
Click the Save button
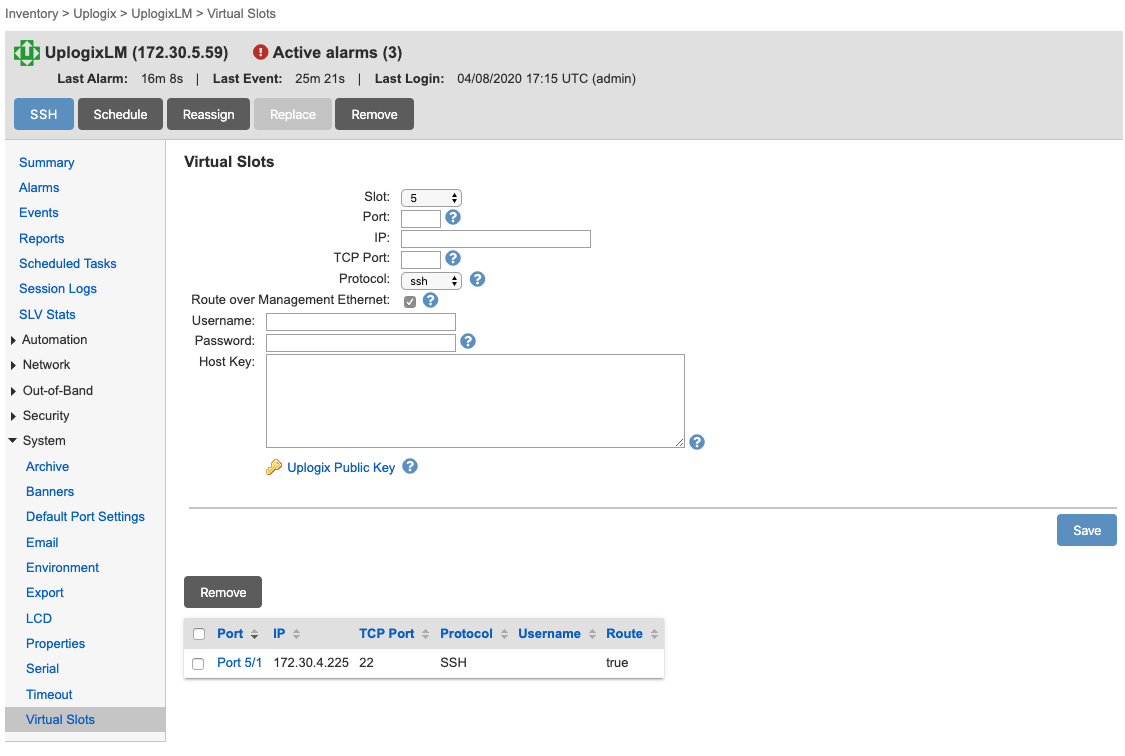click(1086, 530)
